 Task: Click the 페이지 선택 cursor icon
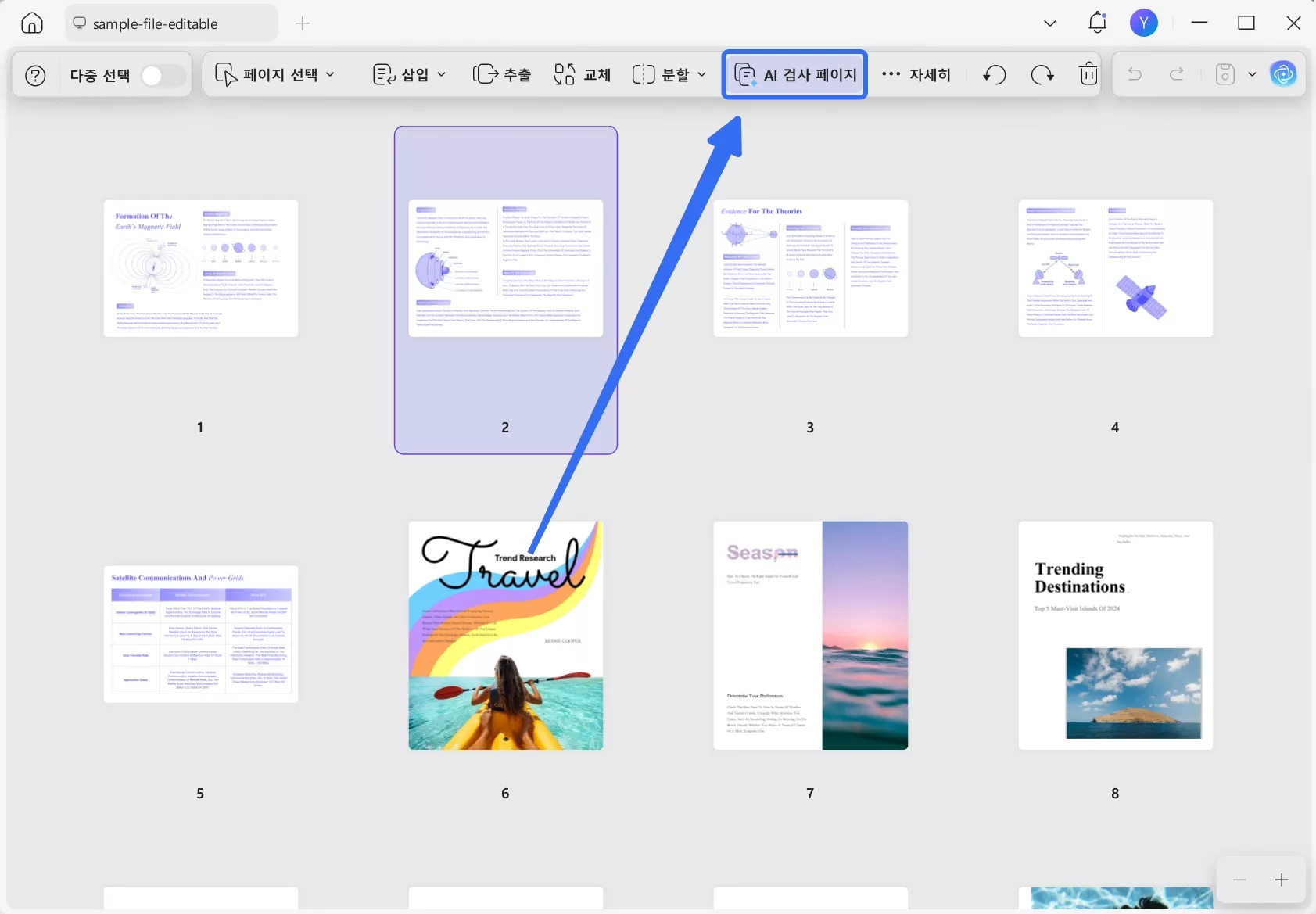click(226, 74)
